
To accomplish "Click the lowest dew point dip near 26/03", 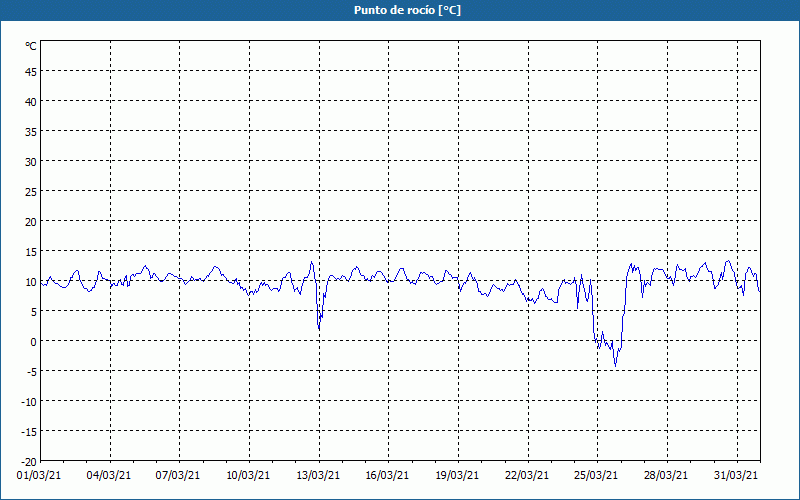I will (x=615, y=366).
